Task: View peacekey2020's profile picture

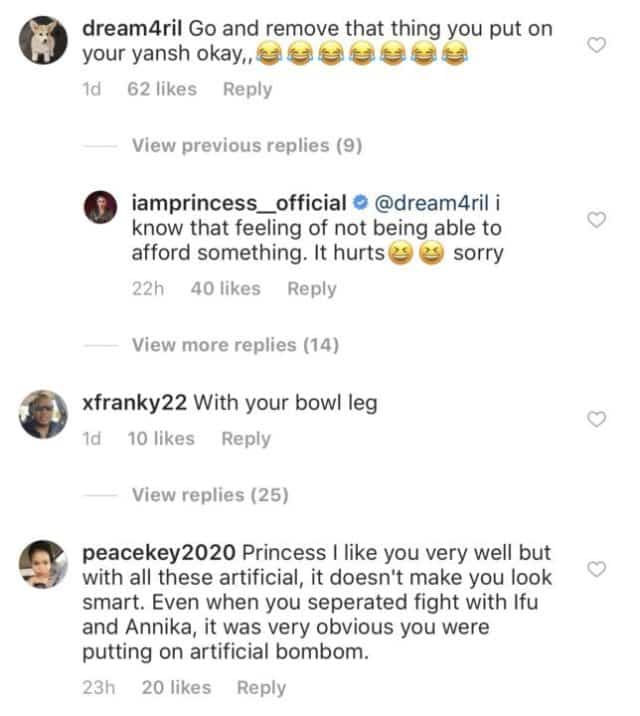Action: [x=42, y=563]
